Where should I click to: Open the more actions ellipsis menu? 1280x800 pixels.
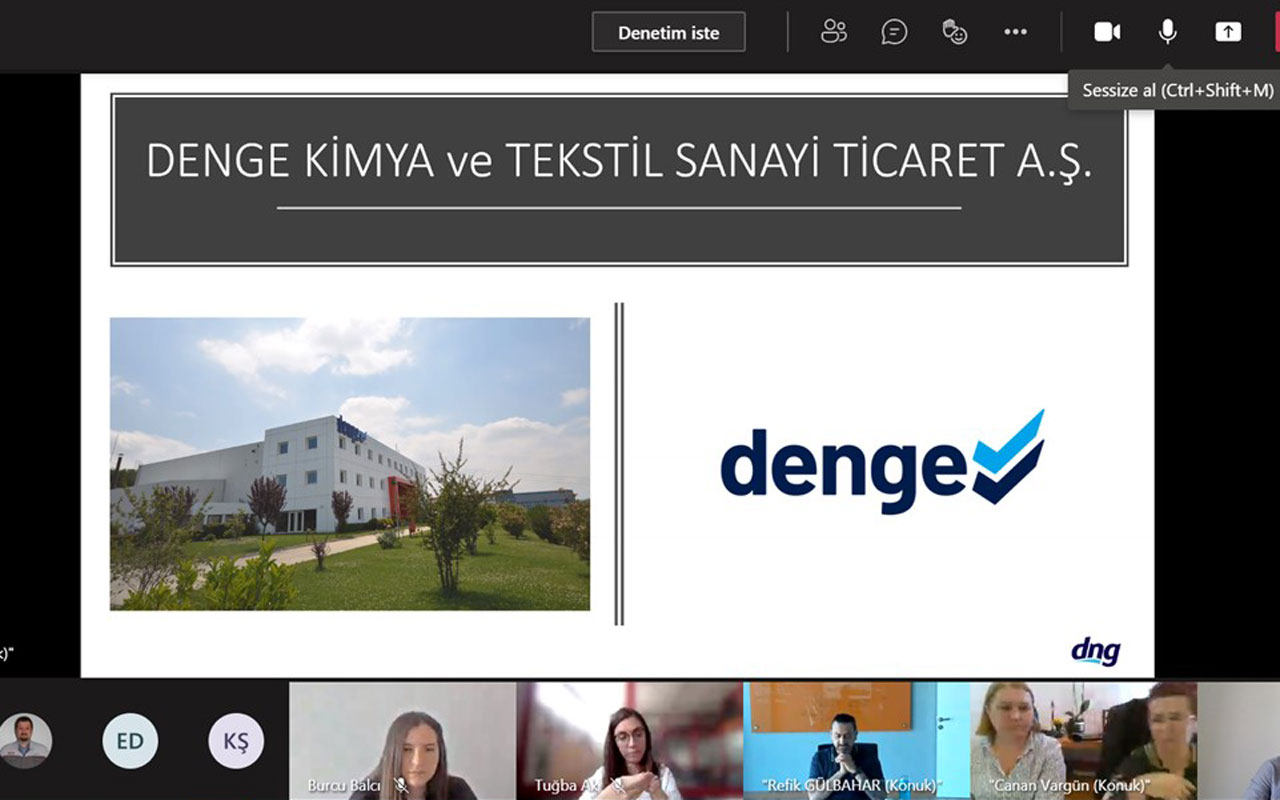click(x=1015, y=32)
